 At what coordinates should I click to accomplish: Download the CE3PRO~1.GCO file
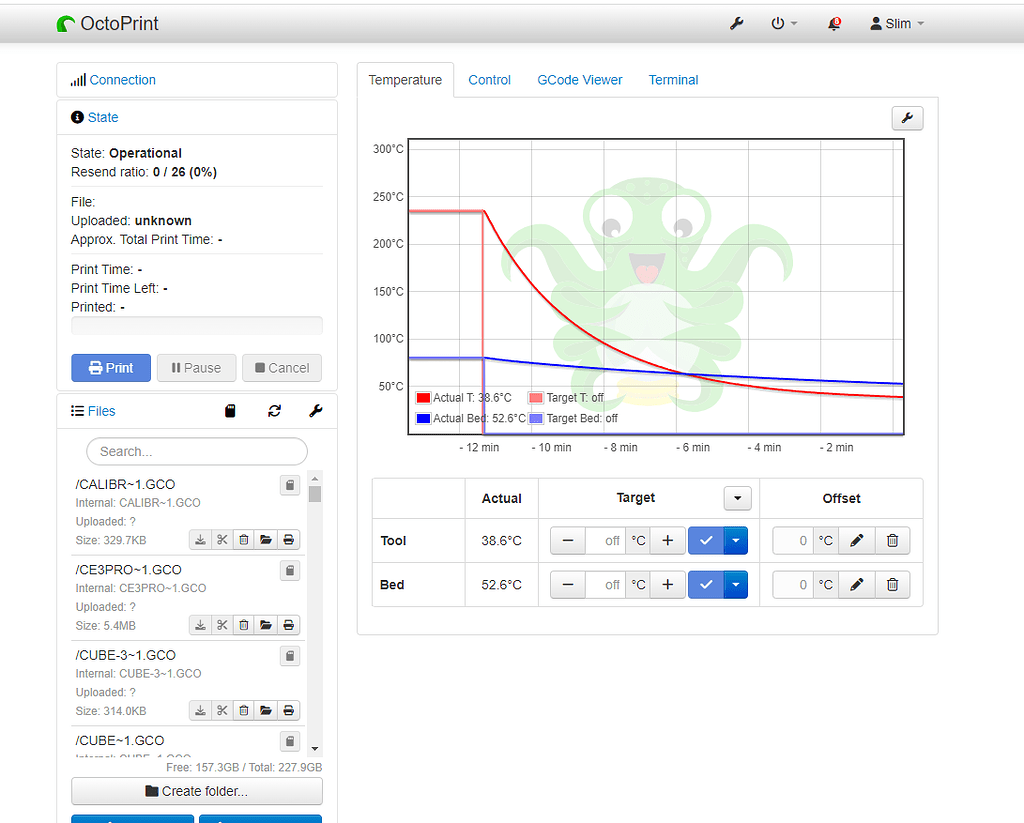(199, 624)
